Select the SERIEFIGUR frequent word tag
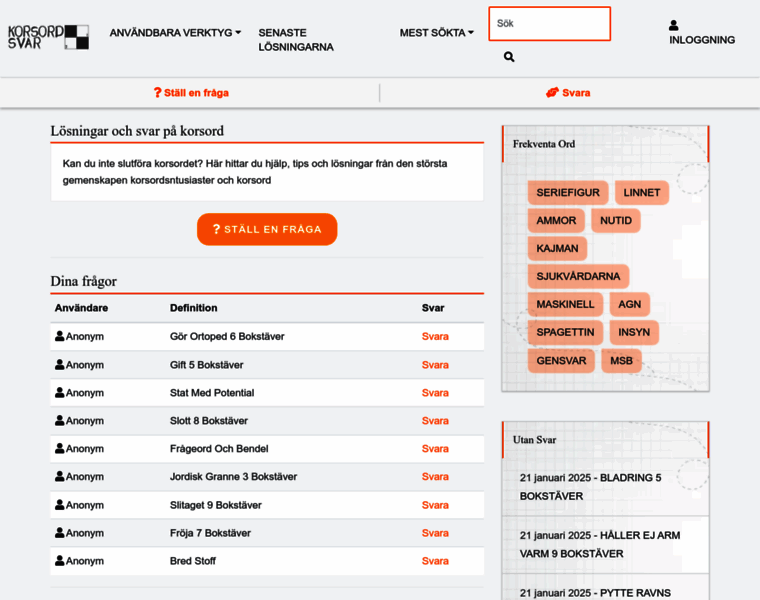Viewport: 760px width, 600px height. pos(567,192)
